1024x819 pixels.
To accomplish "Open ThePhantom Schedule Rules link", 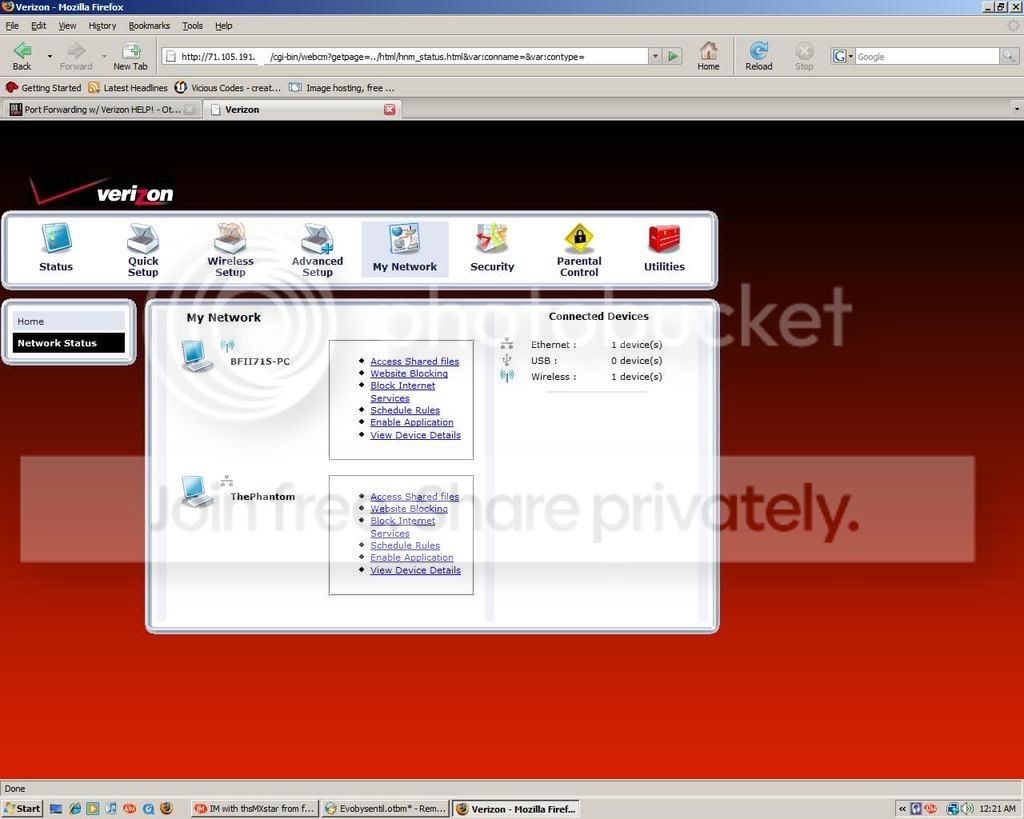I will coord(405,545).
